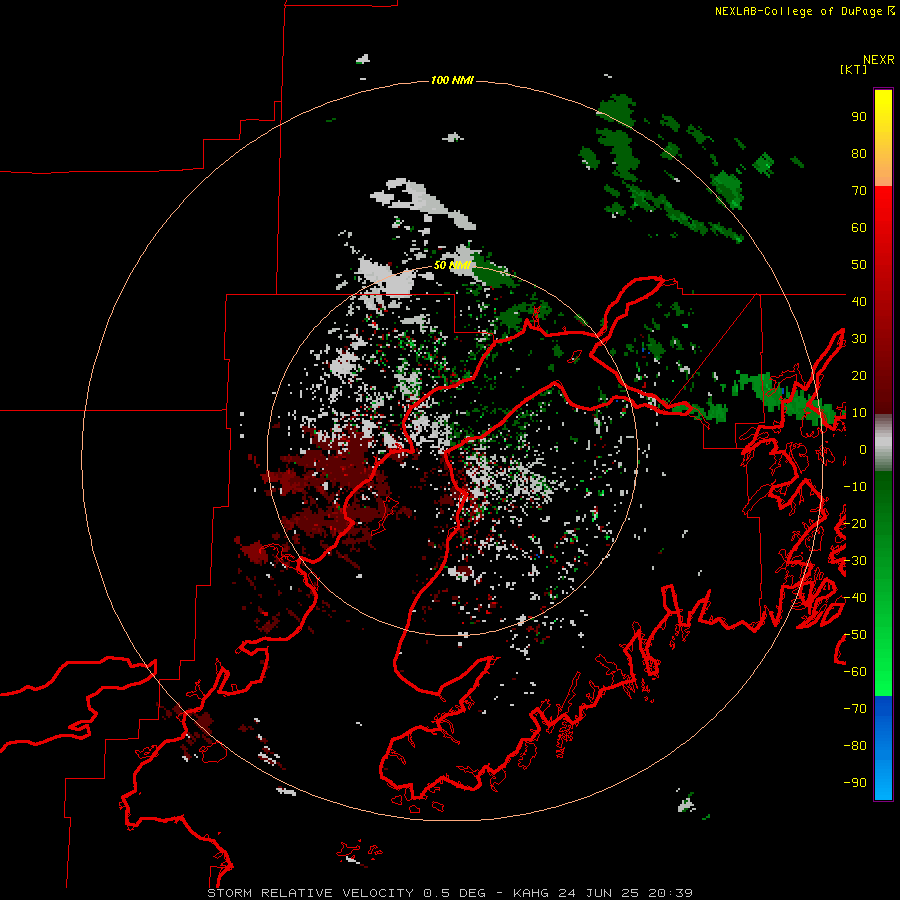Click the 10 value on velocity scale
The width and height of the screenshot is (900, 900).
tap(859, 413)
